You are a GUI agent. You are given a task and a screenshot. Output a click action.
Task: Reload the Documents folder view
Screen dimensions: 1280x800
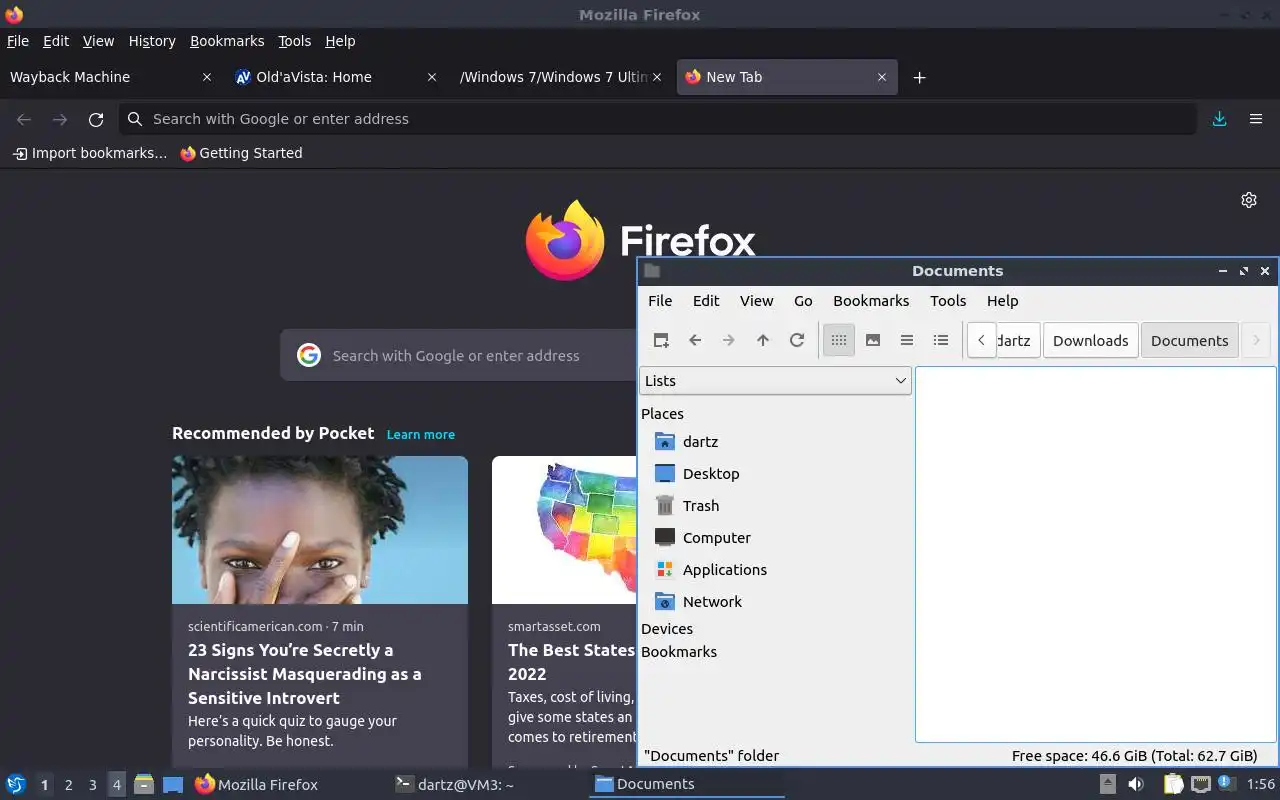(x=797, y=340)
